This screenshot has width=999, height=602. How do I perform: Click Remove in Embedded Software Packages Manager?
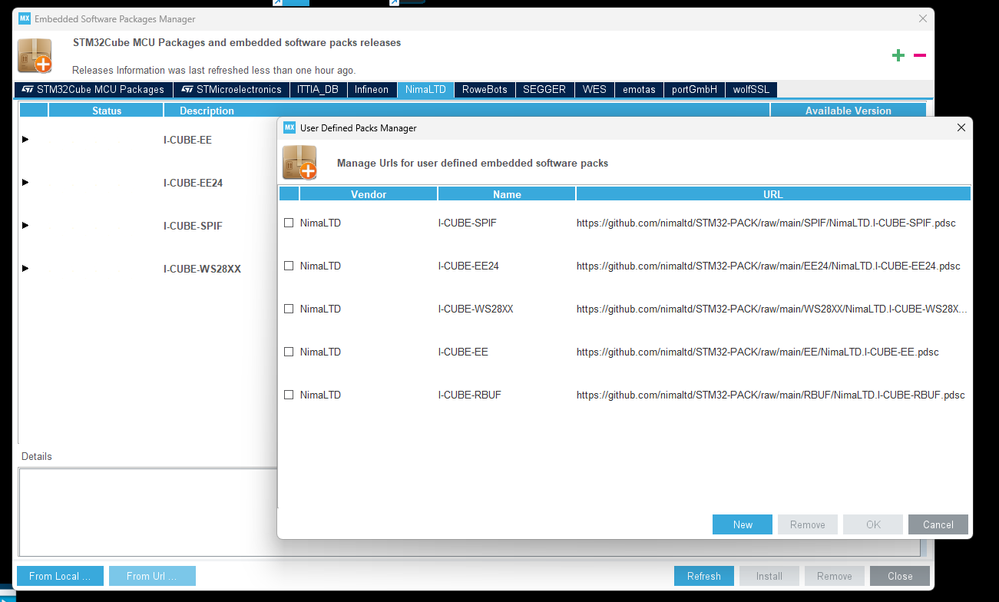point(834,576)
